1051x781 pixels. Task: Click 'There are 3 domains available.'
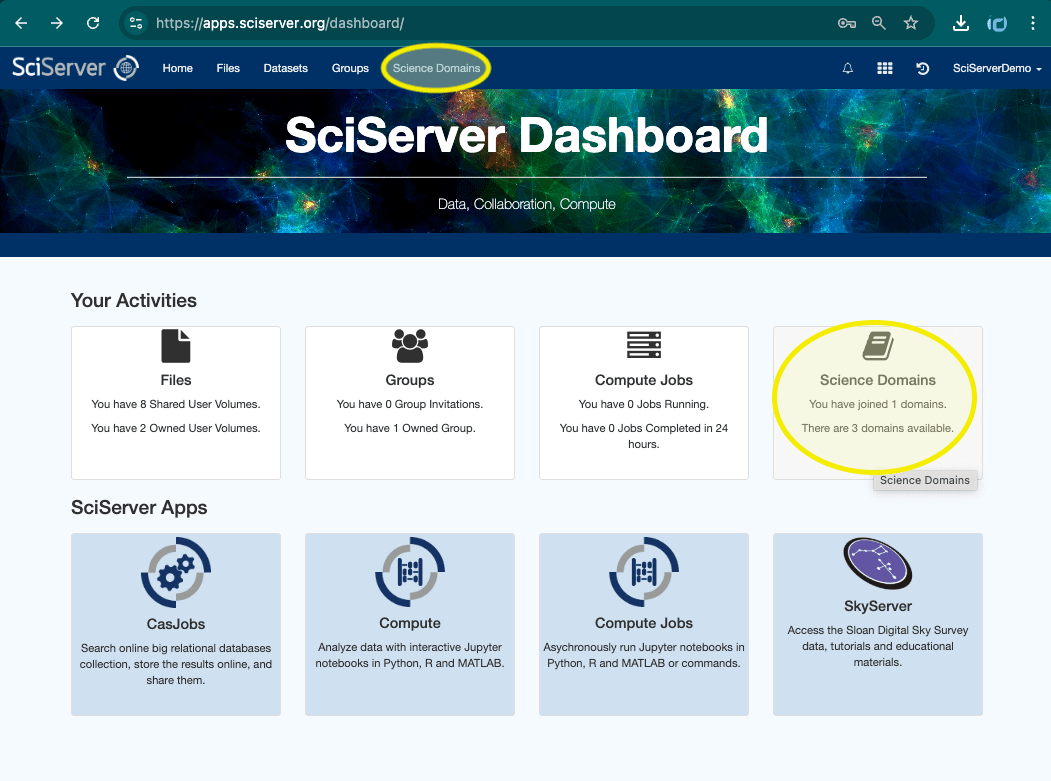(877, 428)
